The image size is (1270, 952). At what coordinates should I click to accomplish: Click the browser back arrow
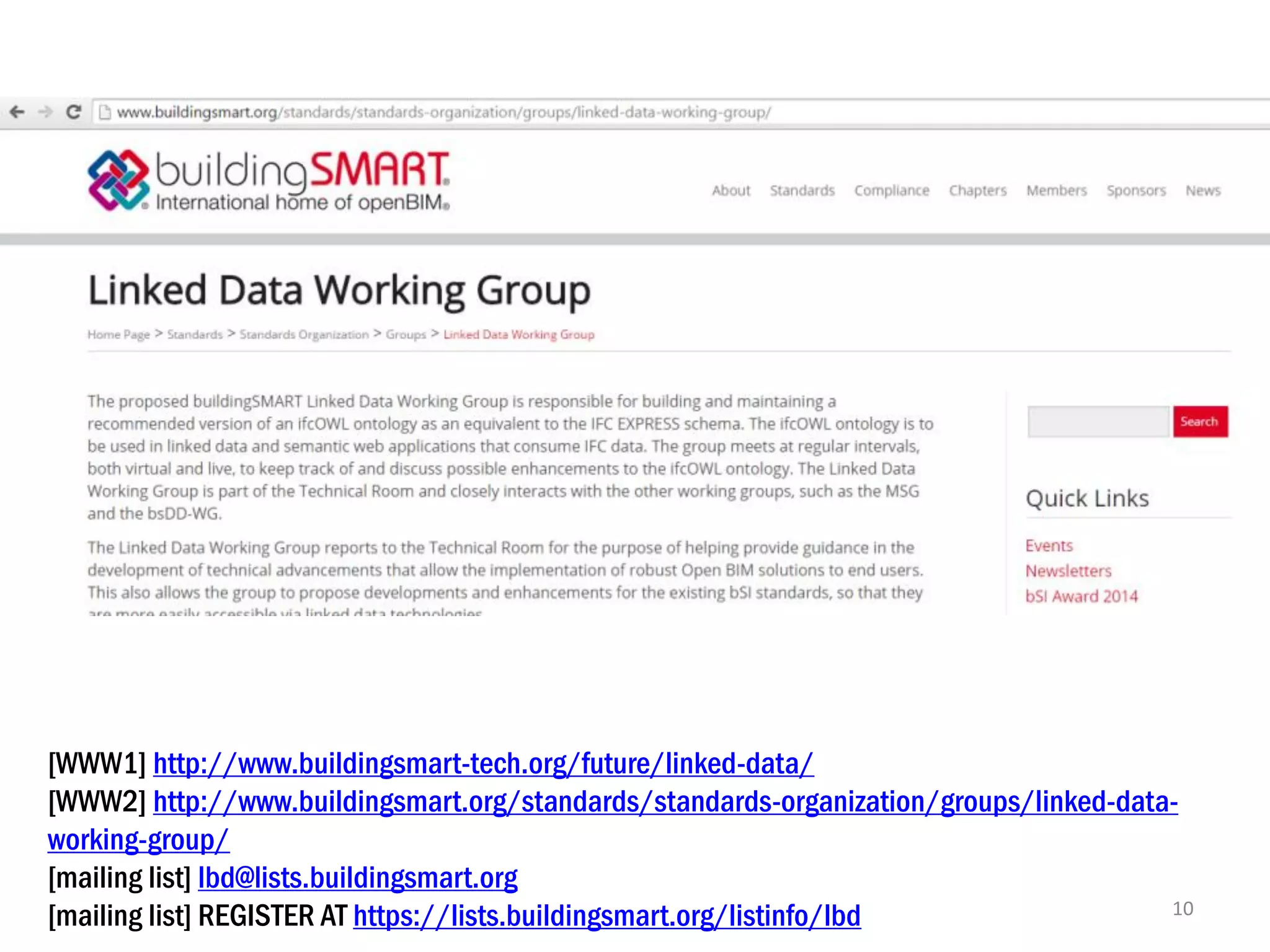(17, 112)
